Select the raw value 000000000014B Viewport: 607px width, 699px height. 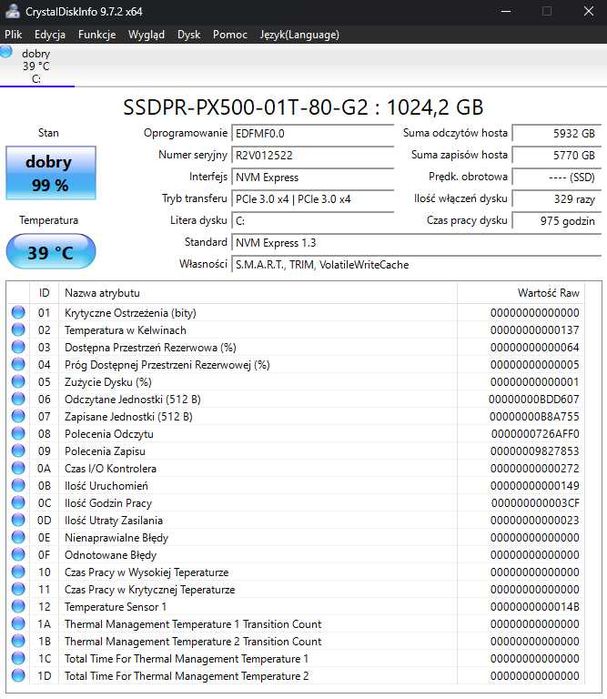click(x=535, y=607)
